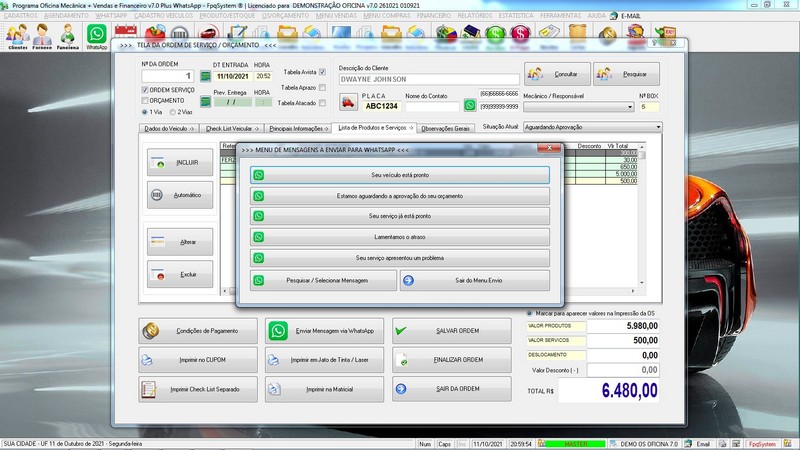
Task: Open the calendar picker beside Prev. Entrega
Action: (205, 102)
